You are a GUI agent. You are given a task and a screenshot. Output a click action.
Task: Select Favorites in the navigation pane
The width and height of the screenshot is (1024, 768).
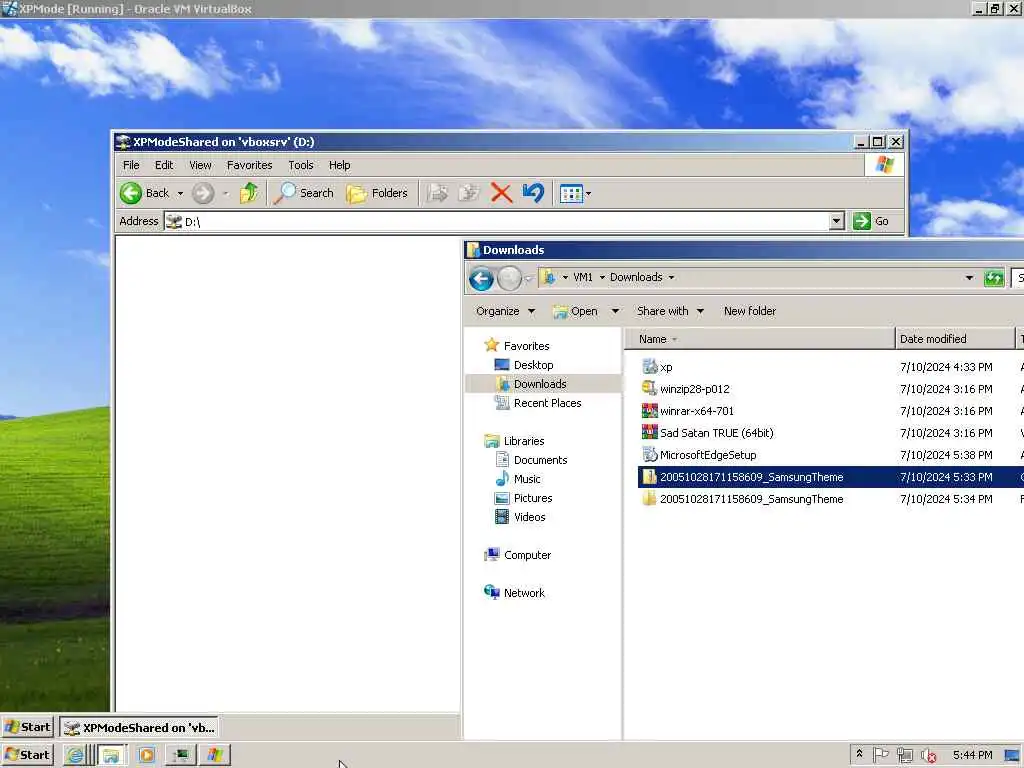point(526,346)
